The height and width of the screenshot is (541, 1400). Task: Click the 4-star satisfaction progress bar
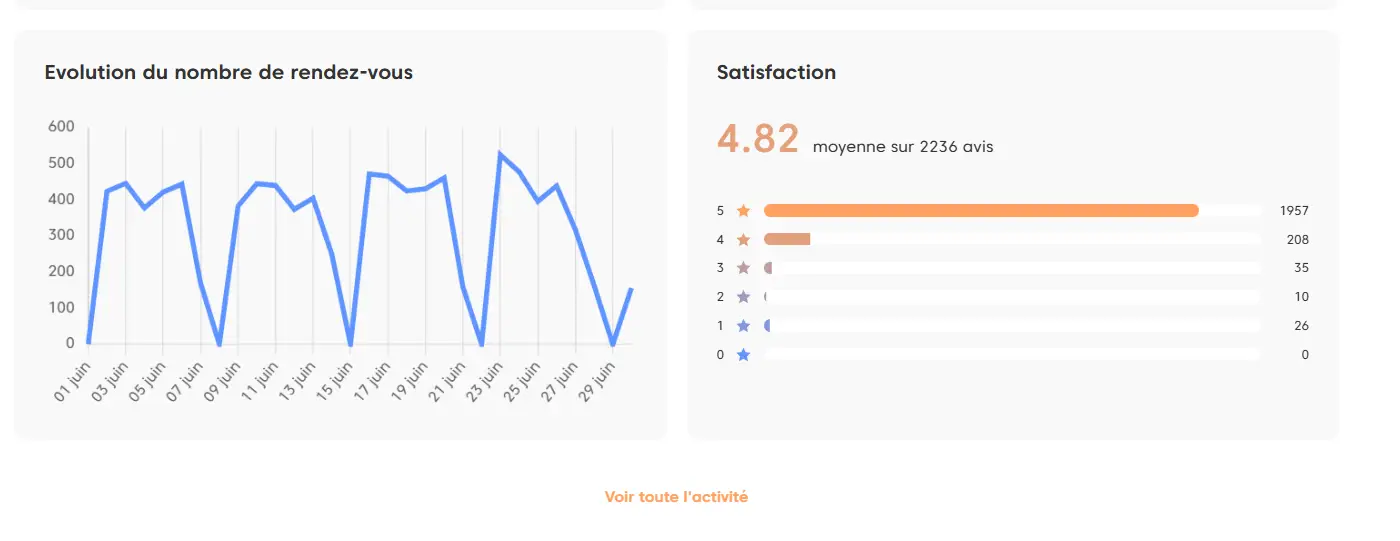click(787, 240)
